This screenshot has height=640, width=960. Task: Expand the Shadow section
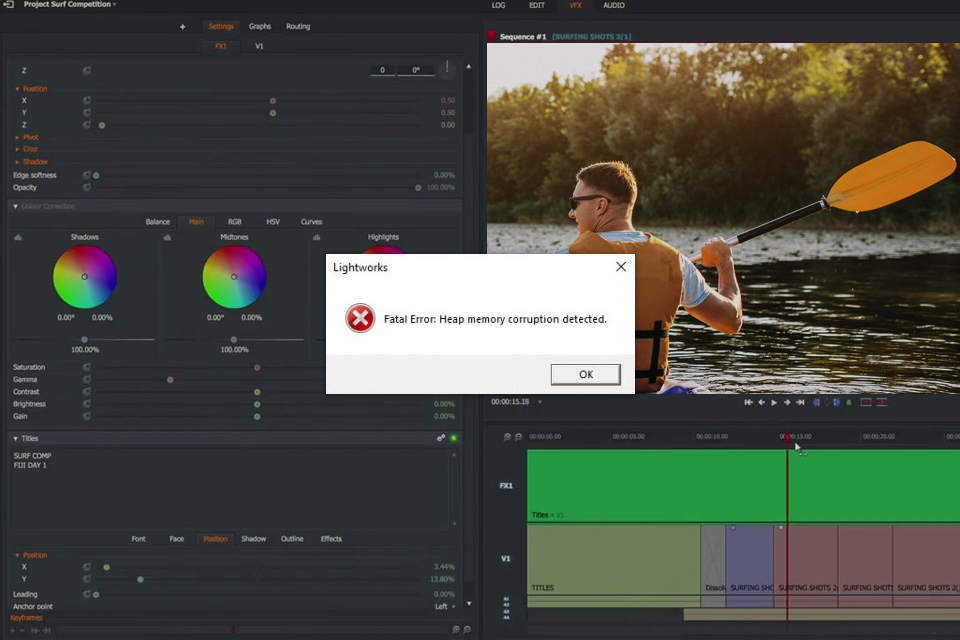(x=17, y=162)
